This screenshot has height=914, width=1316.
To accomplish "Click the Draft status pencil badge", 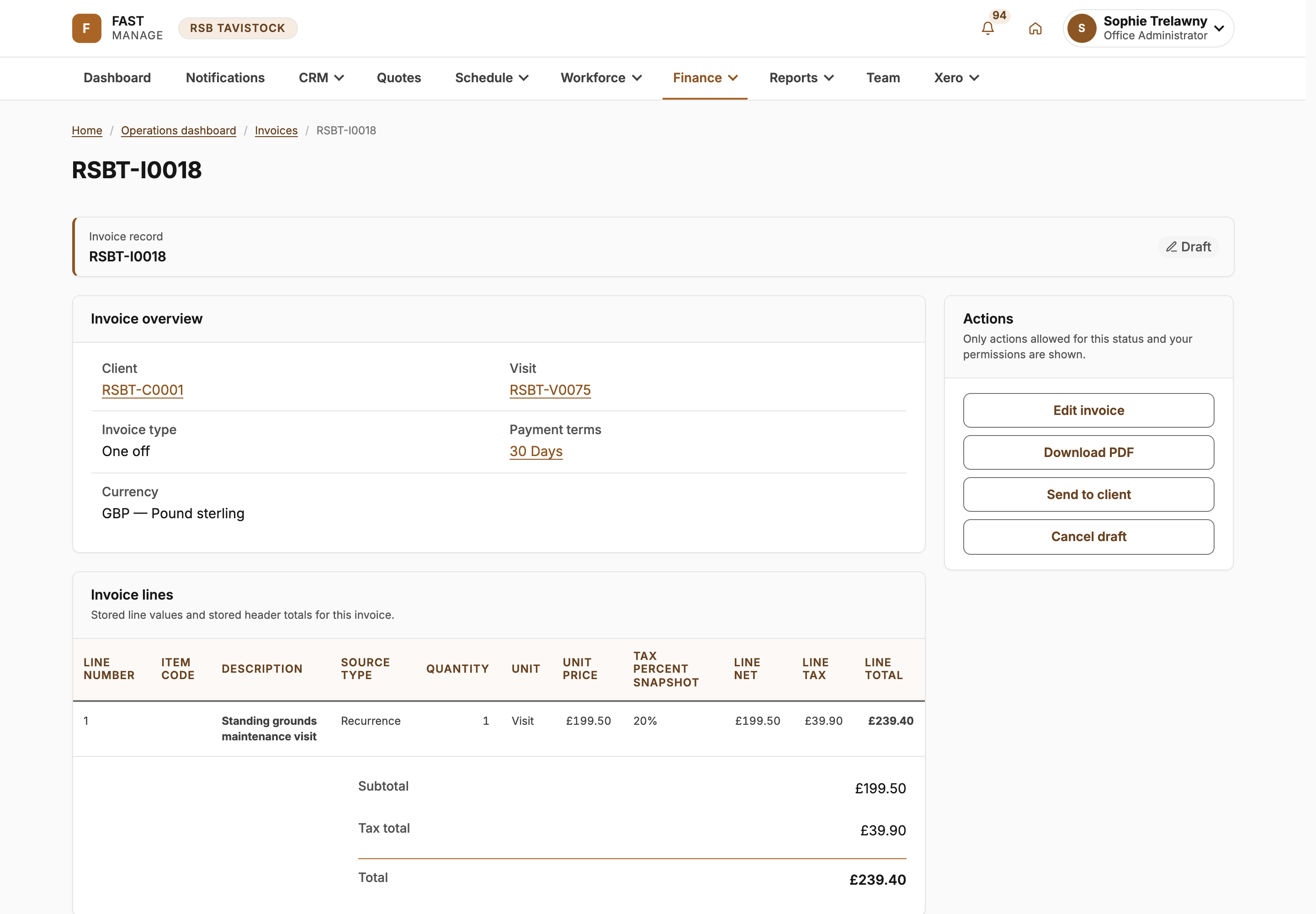I will tap(1189, 247).
